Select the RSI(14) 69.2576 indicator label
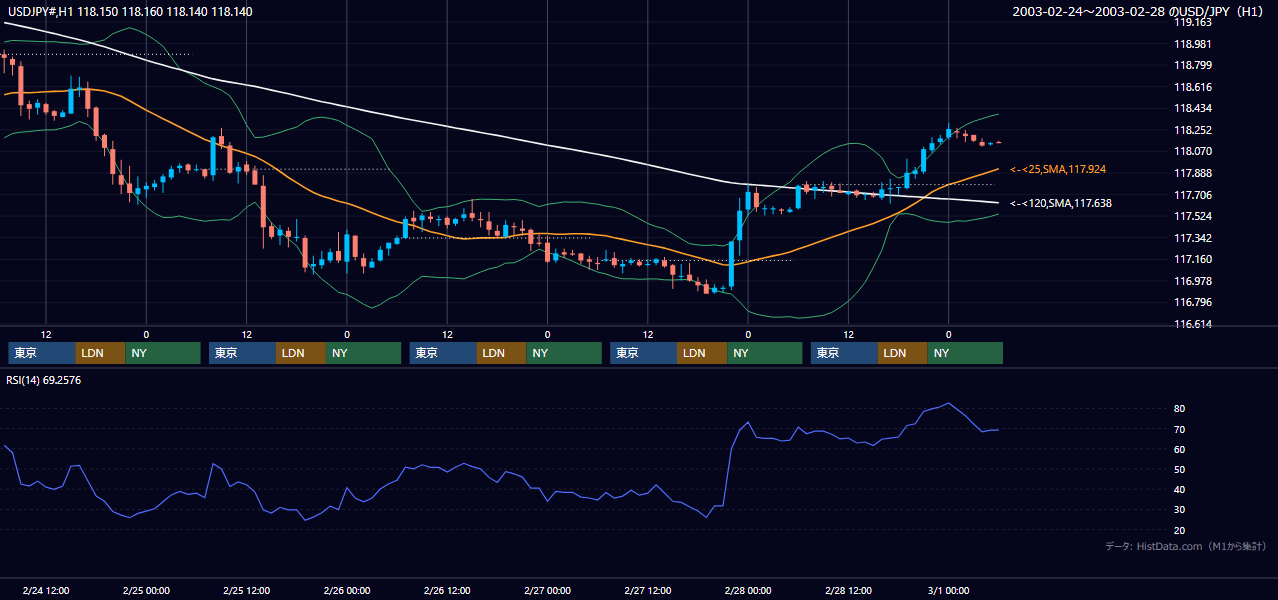1278x600 pixels. point(44,380)
